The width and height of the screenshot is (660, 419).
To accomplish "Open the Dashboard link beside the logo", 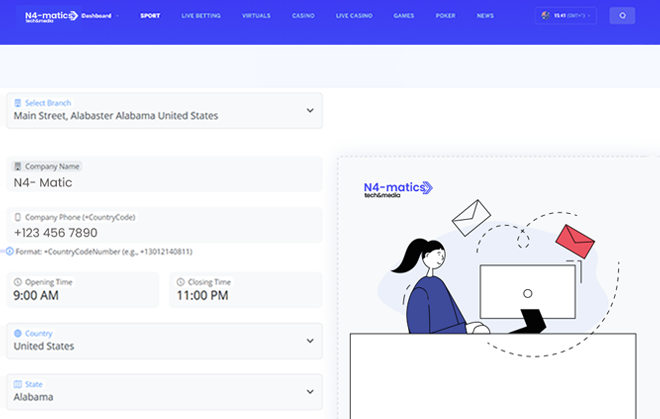I will point(97,16).
